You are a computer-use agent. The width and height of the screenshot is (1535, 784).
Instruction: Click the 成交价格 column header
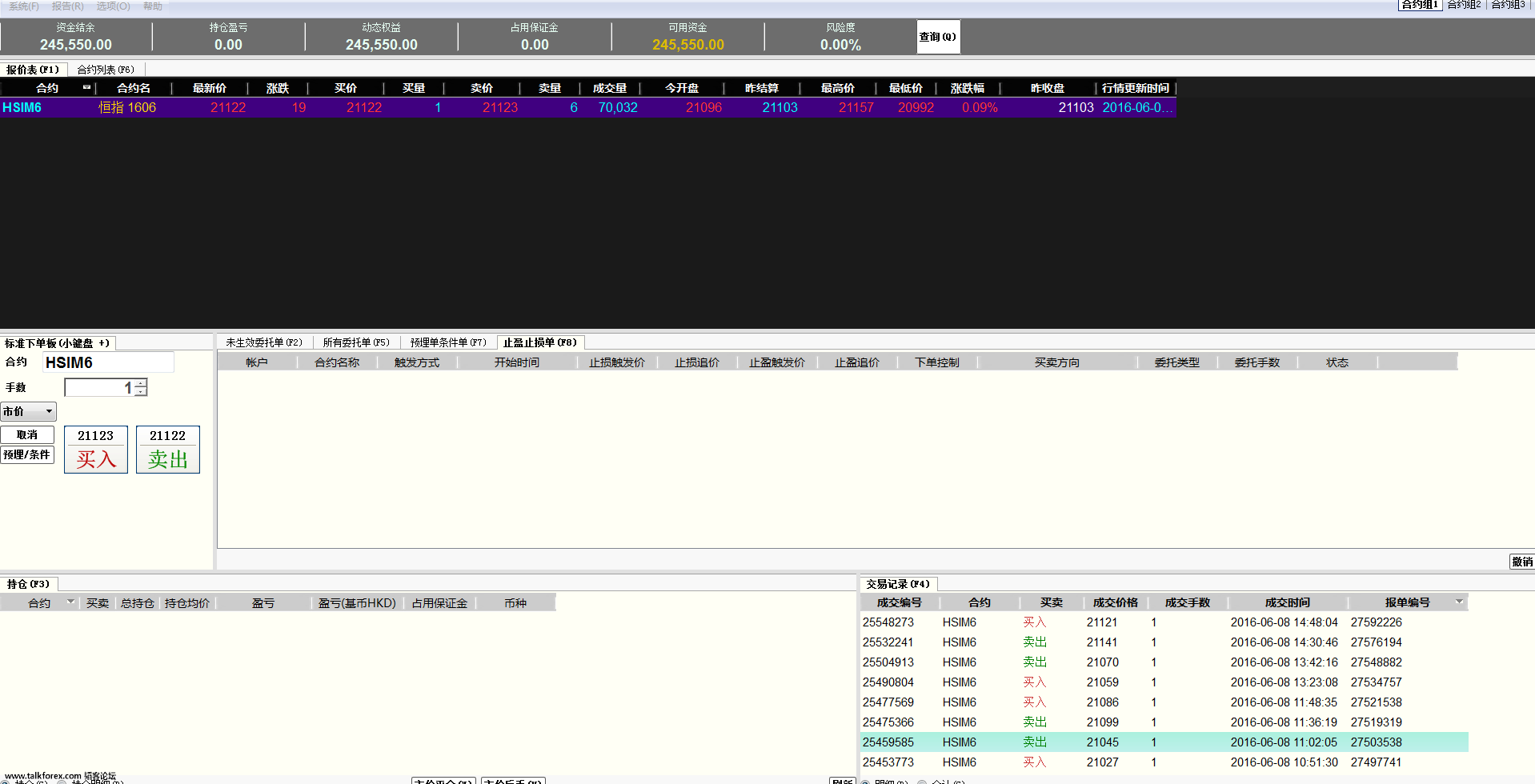pos(1116,602)
